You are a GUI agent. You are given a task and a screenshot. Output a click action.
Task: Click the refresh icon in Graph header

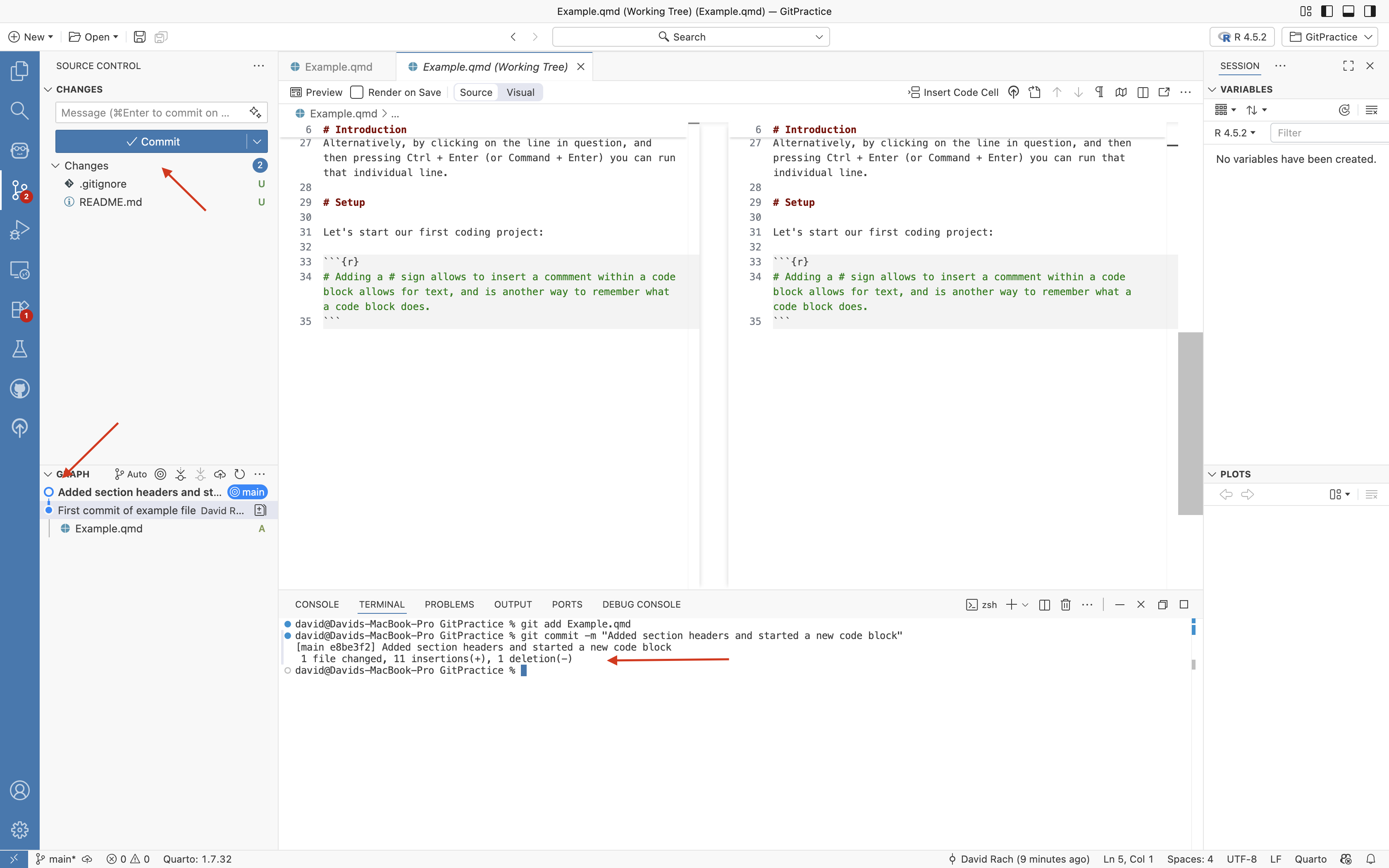click(x=240, y=474)
